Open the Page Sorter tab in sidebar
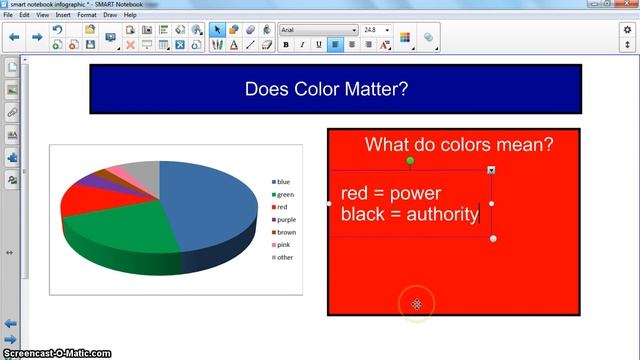This screenshot has width=640, height=360. (x=12, y=67)
